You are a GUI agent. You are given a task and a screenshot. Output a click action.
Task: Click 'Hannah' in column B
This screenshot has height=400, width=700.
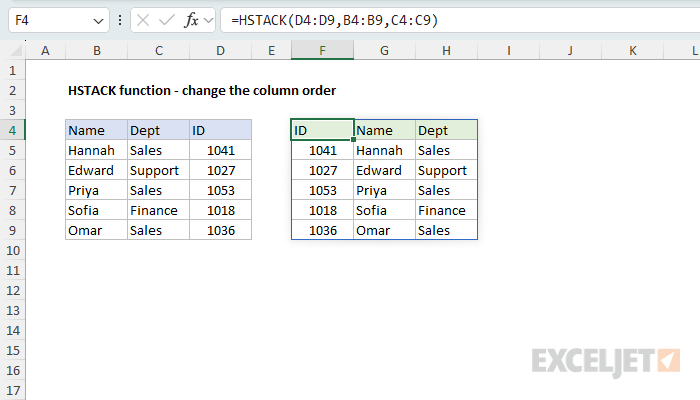pyautogui.click(x=96, y=150)
